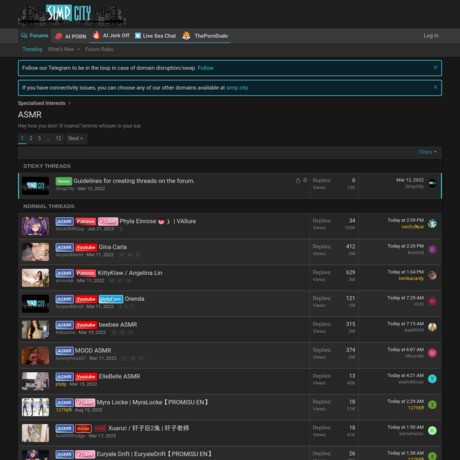Screen dimensions: 460x460
Task: Open the beebee ASMR thread thumbnail
Action: pos(35,329)
